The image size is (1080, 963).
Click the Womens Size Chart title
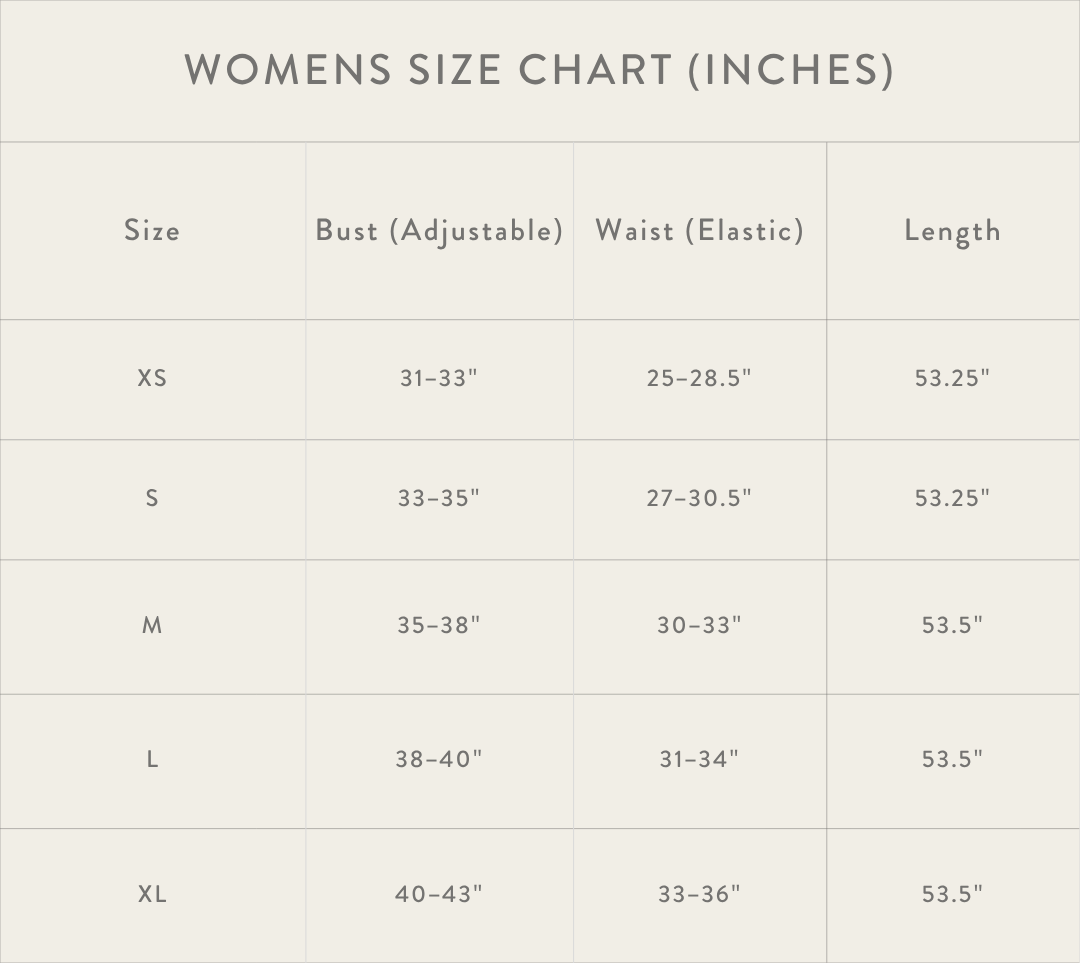coord(539,70)
